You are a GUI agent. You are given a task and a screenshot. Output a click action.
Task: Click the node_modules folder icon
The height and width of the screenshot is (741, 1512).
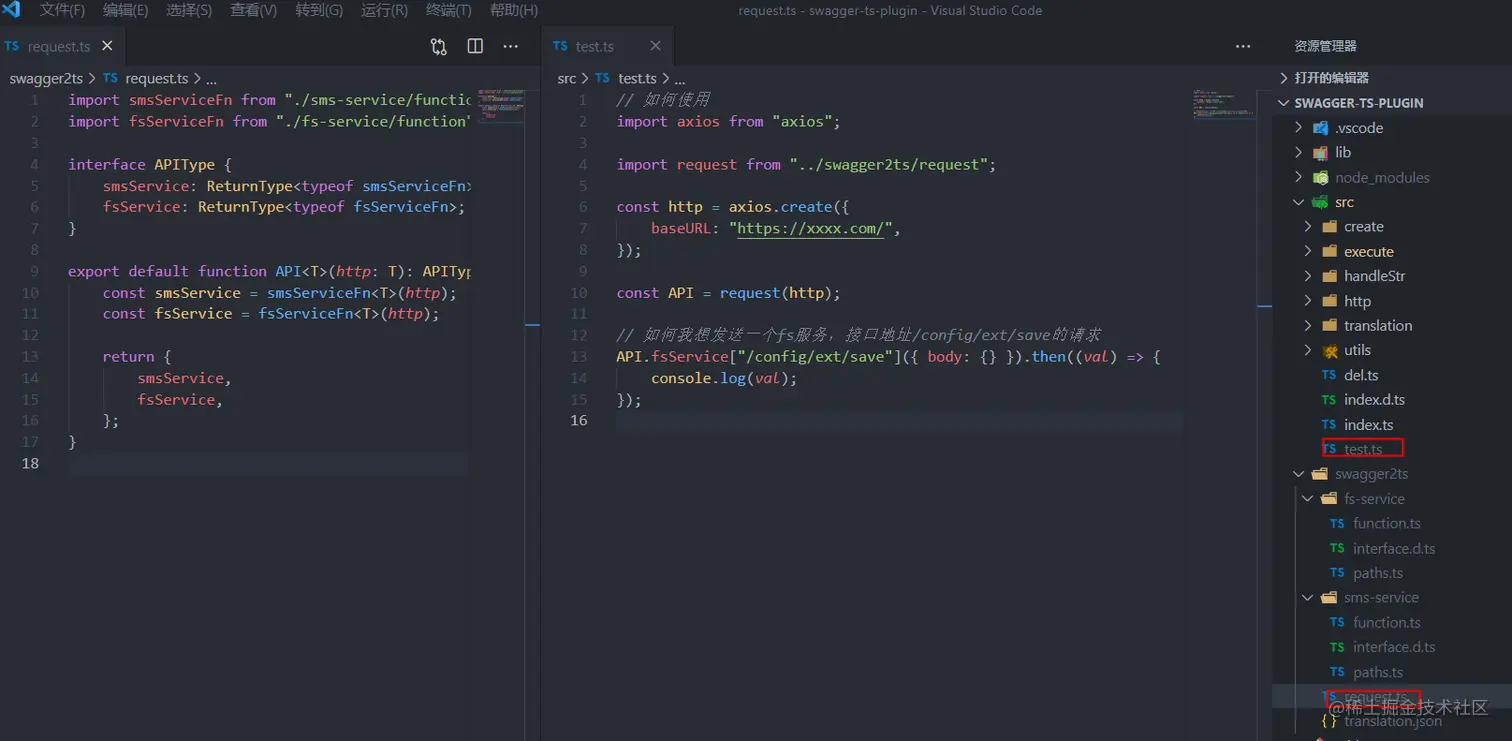1320,177
